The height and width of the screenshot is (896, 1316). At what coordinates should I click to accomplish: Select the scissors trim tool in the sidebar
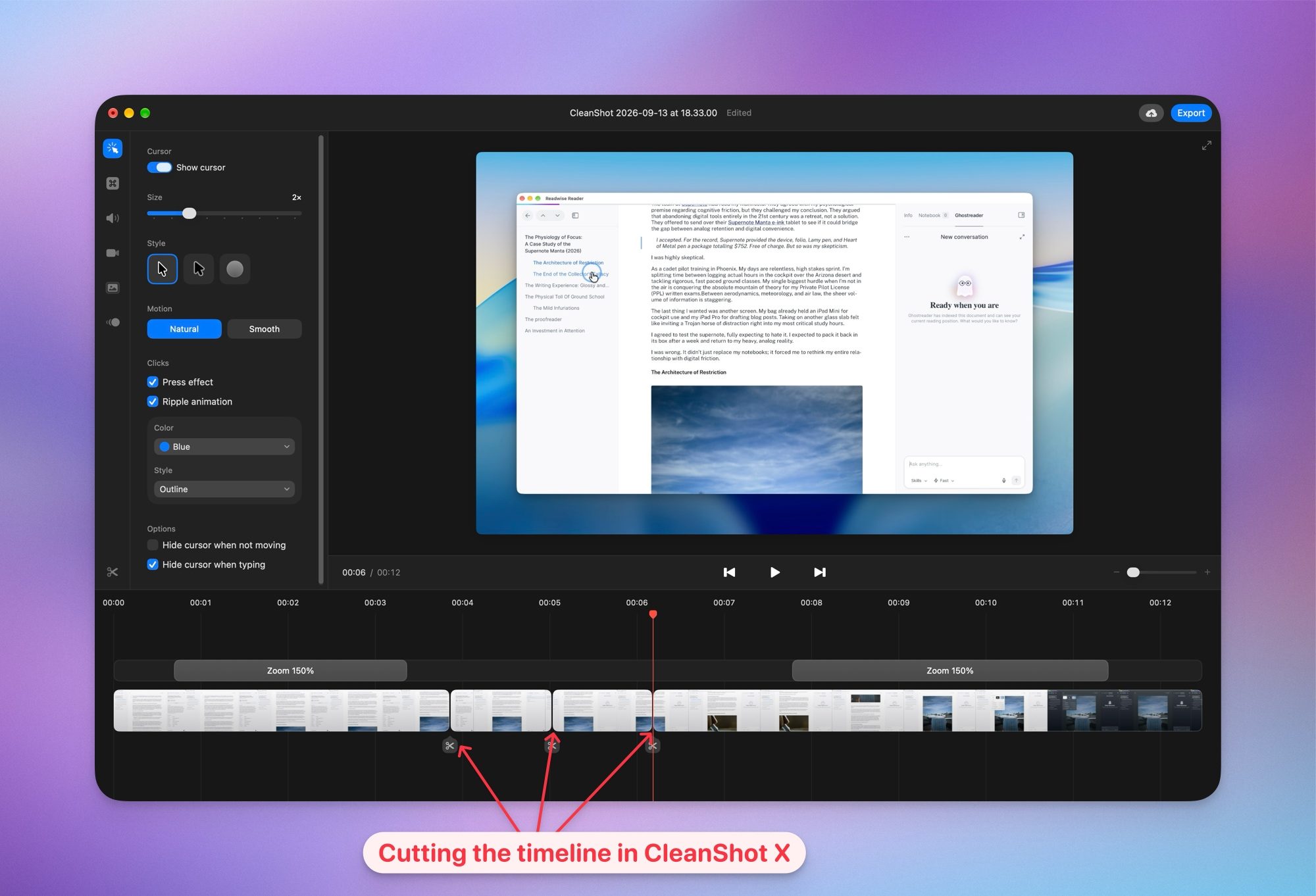[x=113, y=572]
